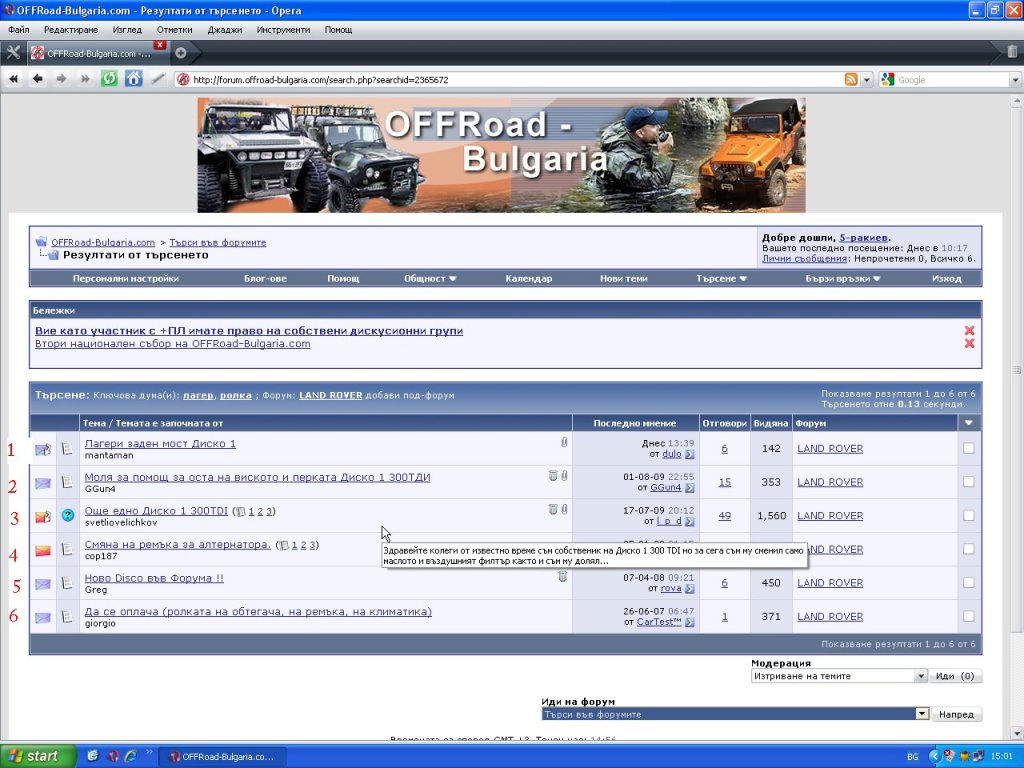Select checkbox for Ново Disco във Форума thread
Screen dimensions: 1024x768
tap(968, 583)
